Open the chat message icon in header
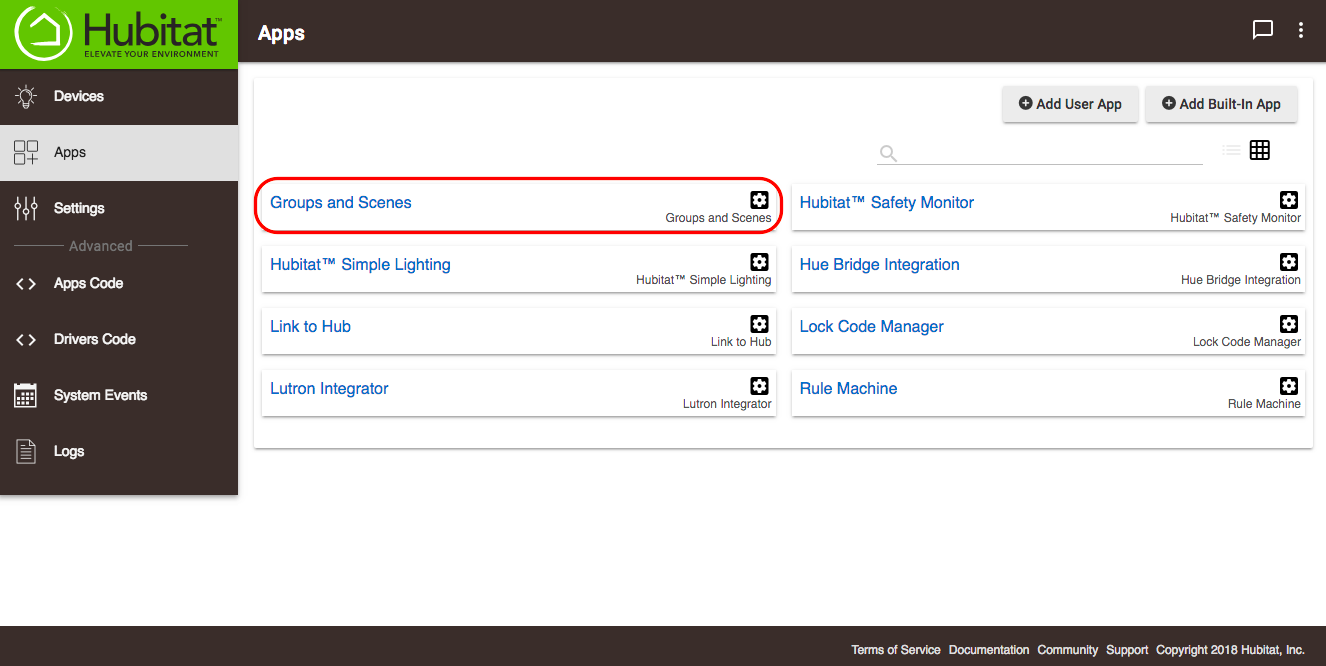Screen dimensions: 1326x666 [1263, 30]
